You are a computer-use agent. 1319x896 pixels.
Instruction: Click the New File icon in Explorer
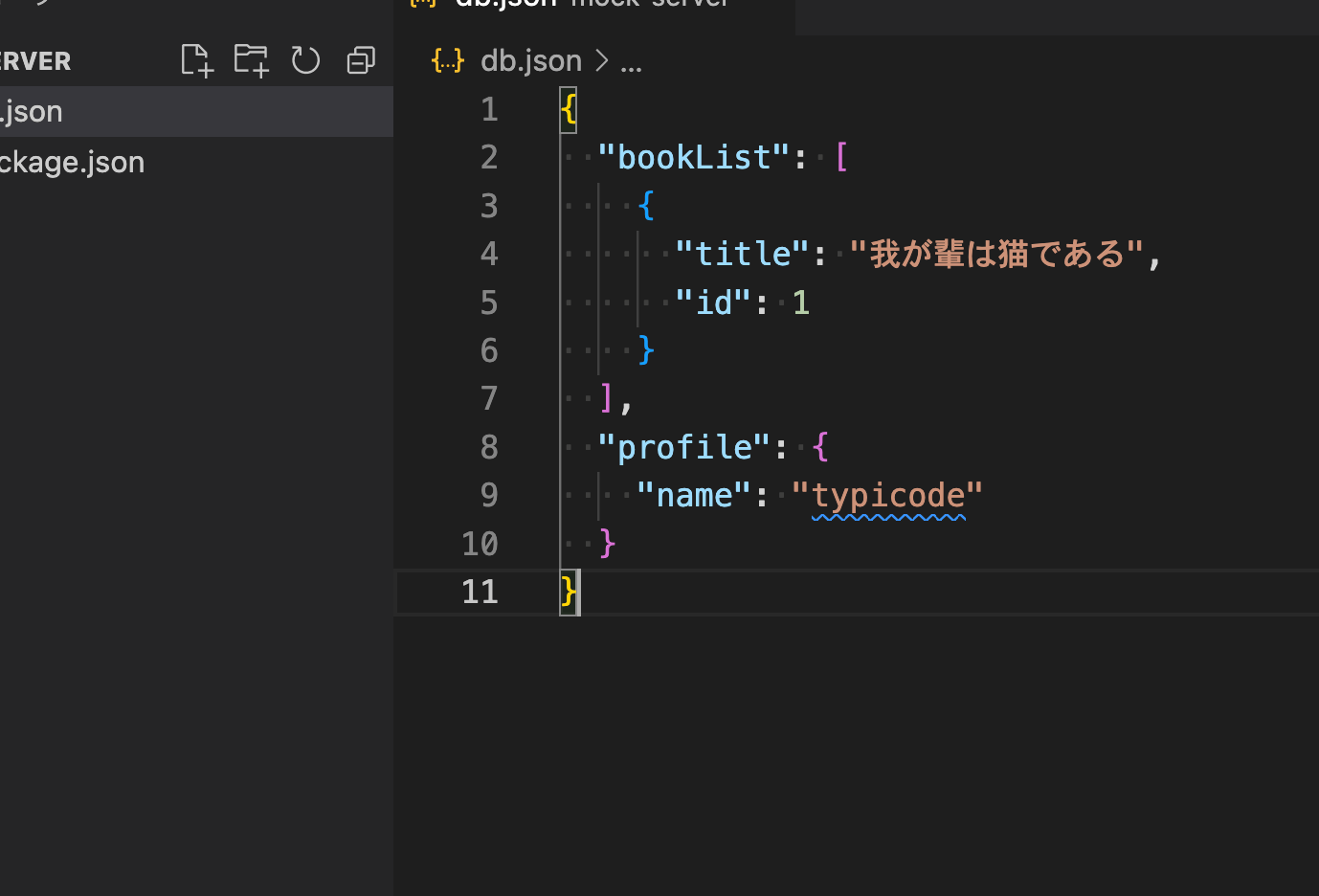tap(196, 59)
